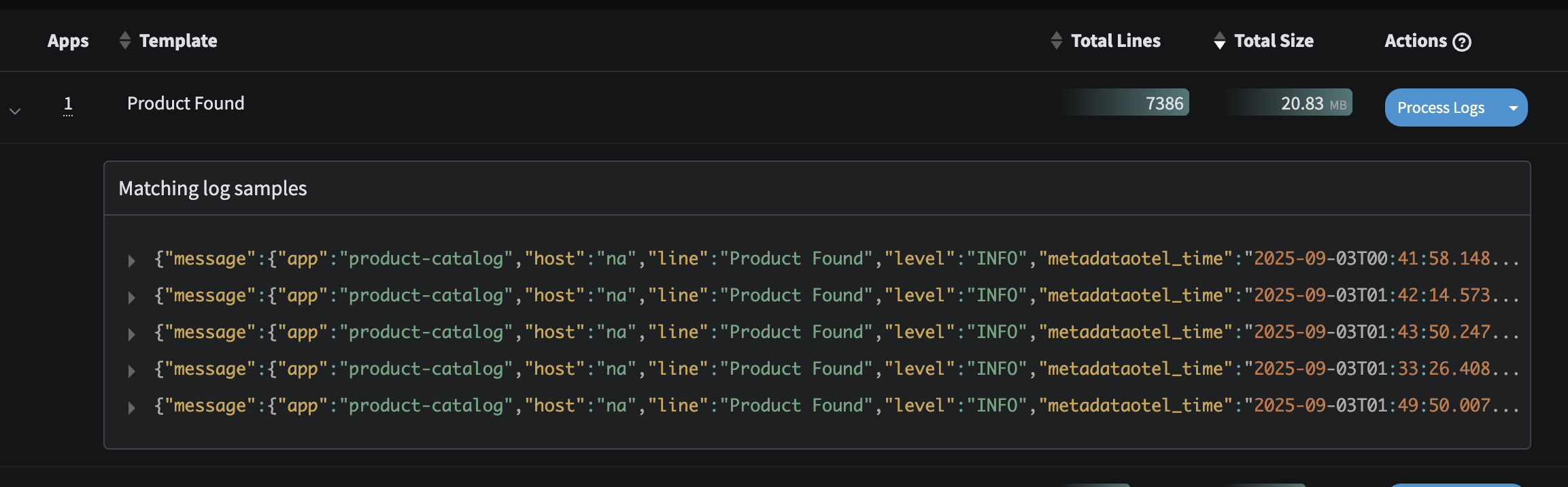Click the Process Logs button

pos(1440,108)
